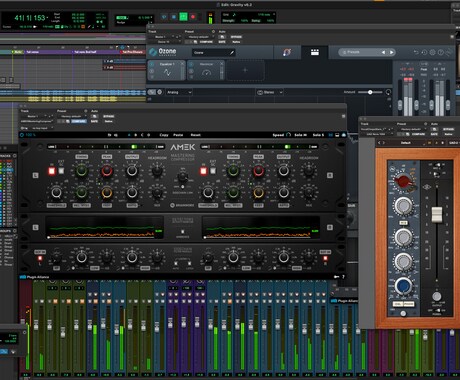460x380 pixels.
Task: Click the left channel L link button on AMEK
Action: (35, 175)
